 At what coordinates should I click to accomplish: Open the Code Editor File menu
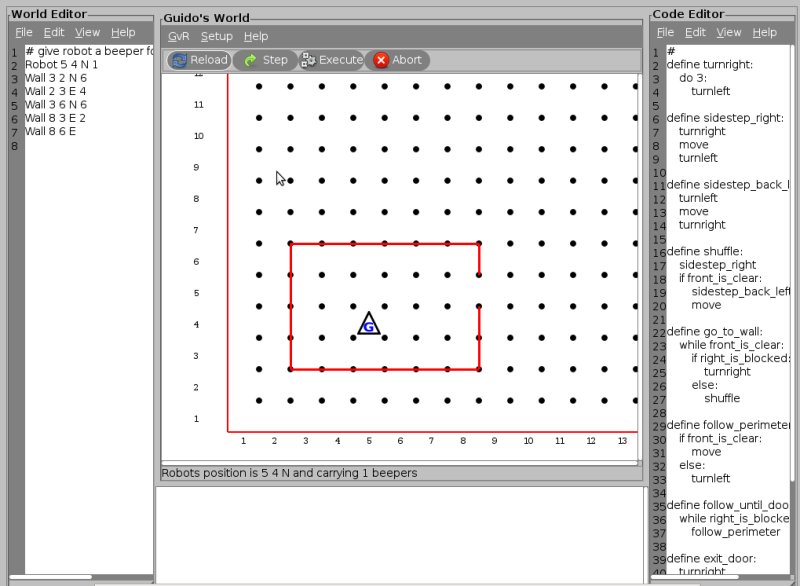pyautogui.click(x=665, y=32)
